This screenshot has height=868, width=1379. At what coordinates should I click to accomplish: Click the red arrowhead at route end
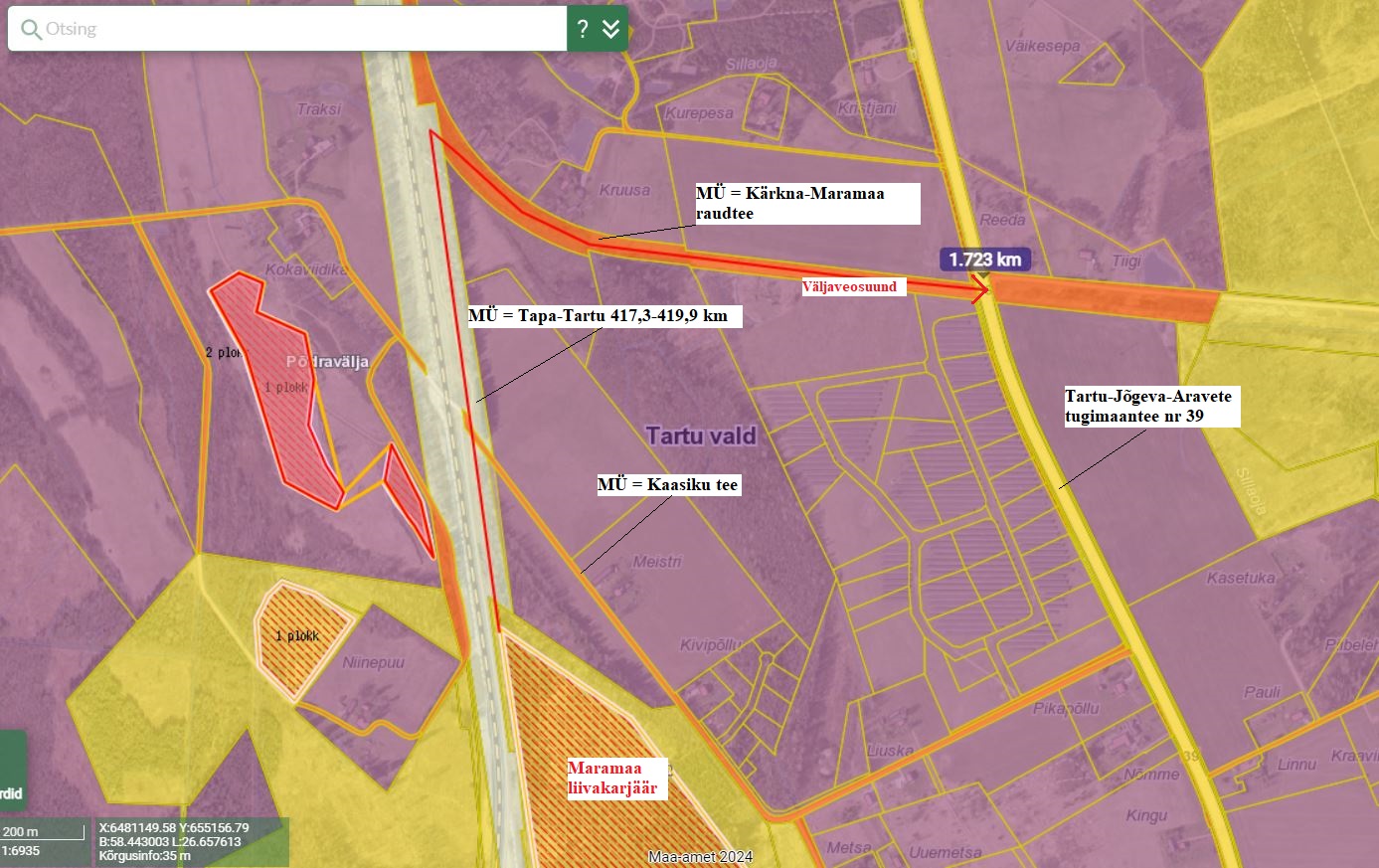[980, 290]
